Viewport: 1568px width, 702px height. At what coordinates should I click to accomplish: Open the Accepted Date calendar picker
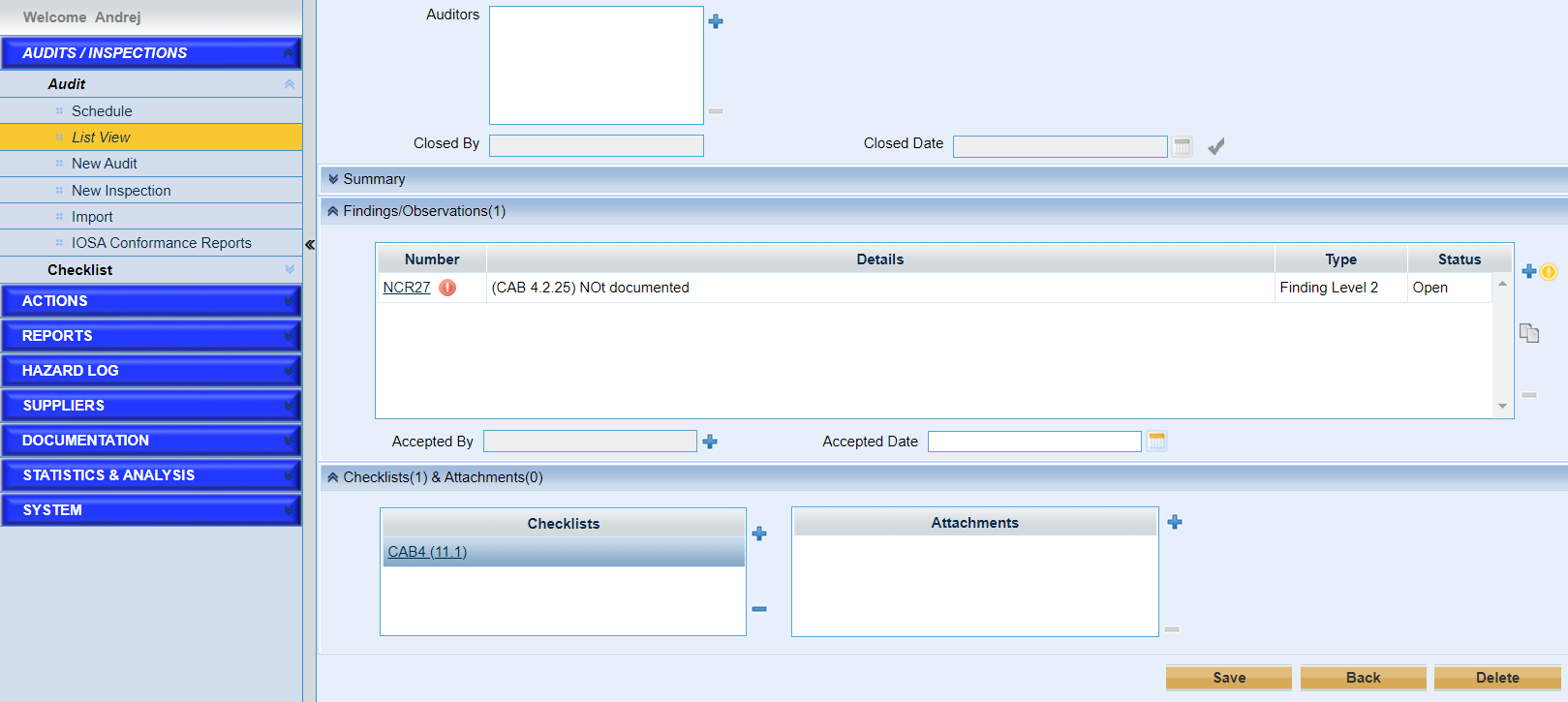[x=1157, y=442]
